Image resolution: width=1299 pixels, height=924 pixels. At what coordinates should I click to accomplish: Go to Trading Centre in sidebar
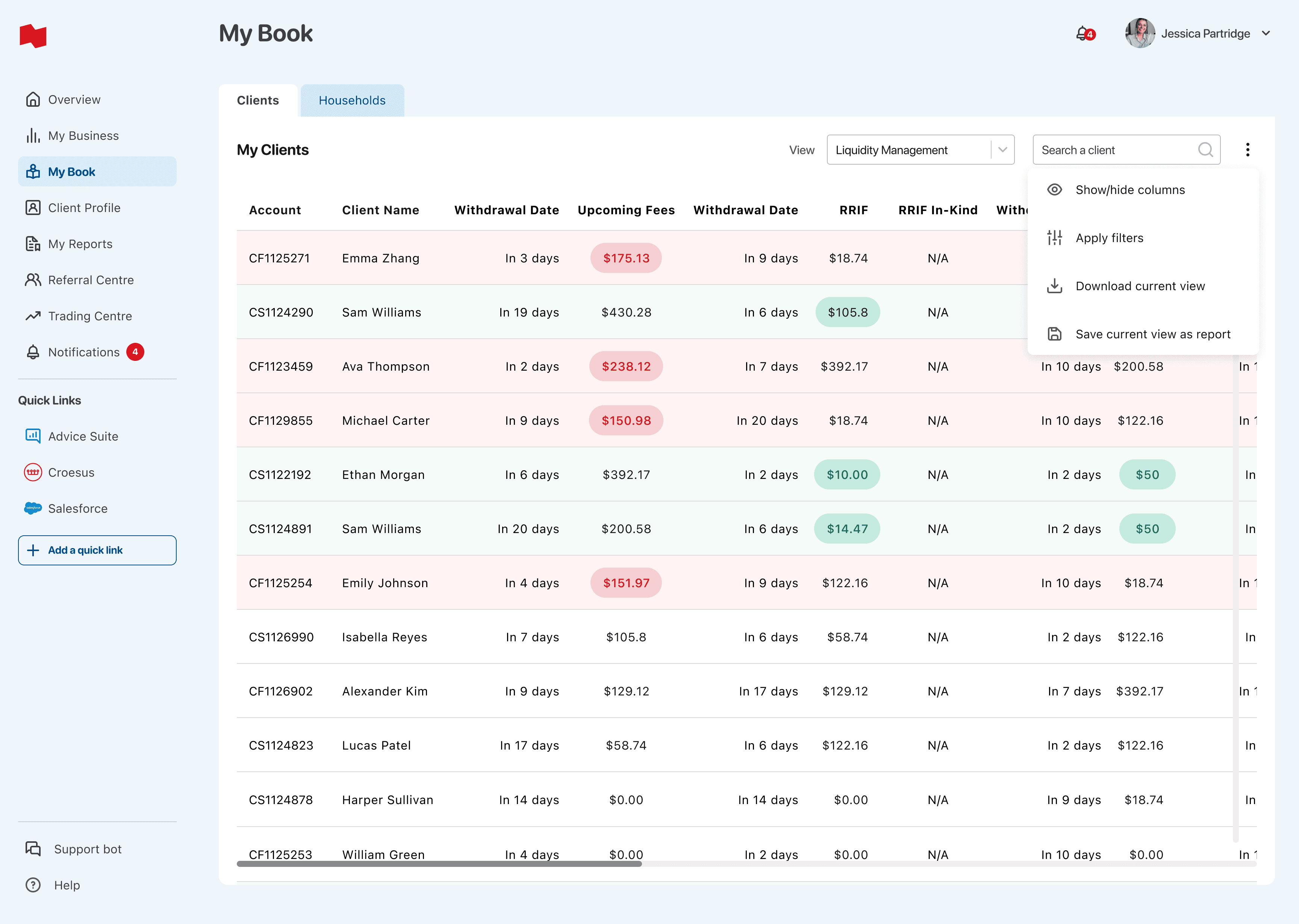(x=90, y=316)
